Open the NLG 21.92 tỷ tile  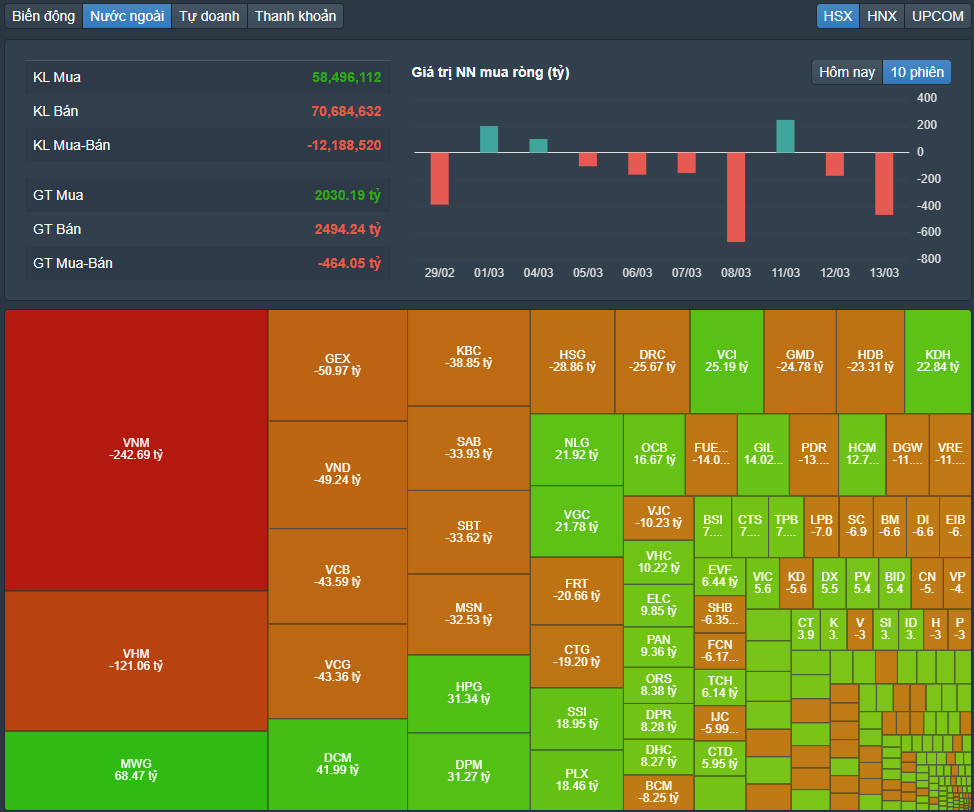pos(576,450)
